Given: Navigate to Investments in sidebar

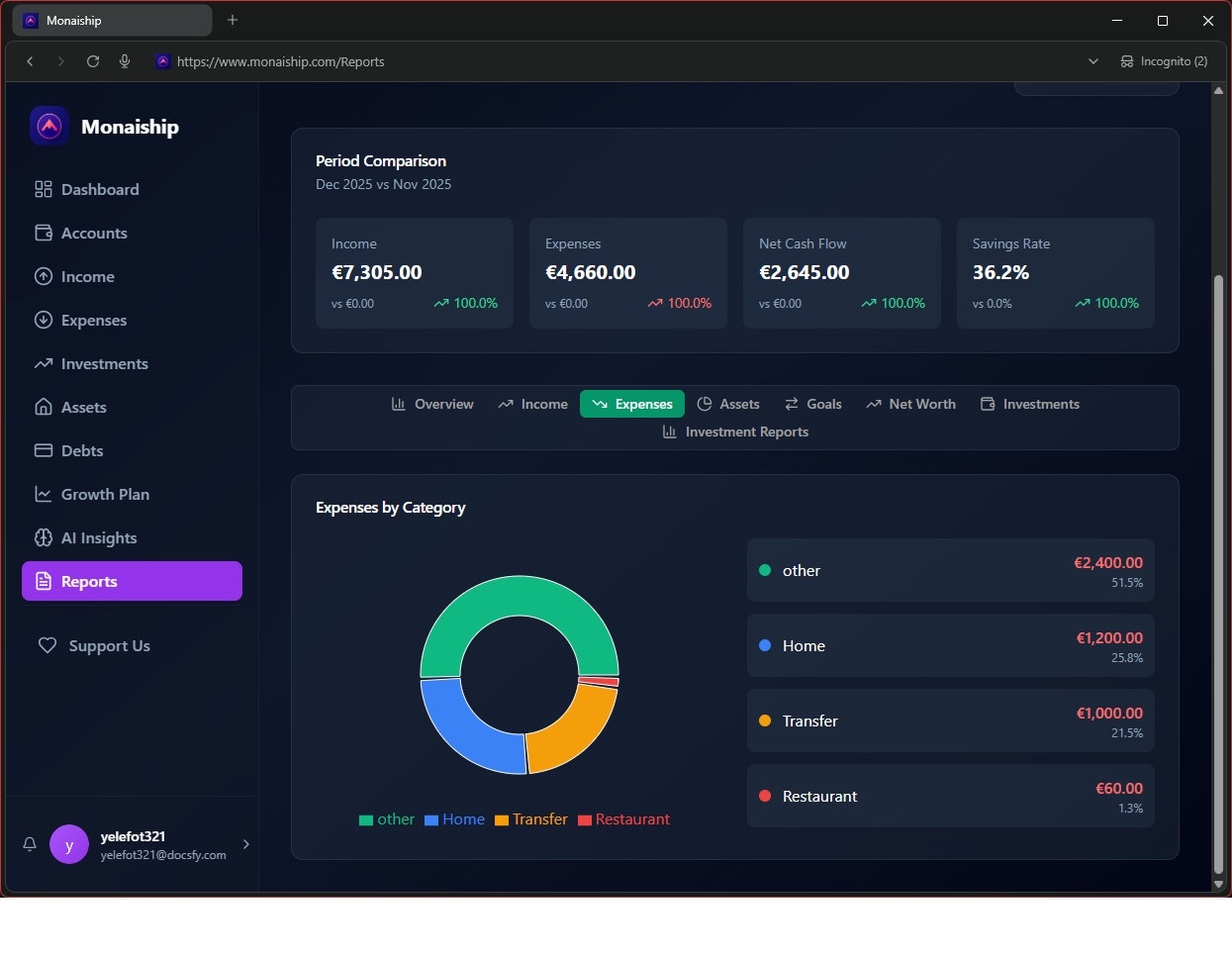Looking at the screenshot, I should click(x=132, y=363).
